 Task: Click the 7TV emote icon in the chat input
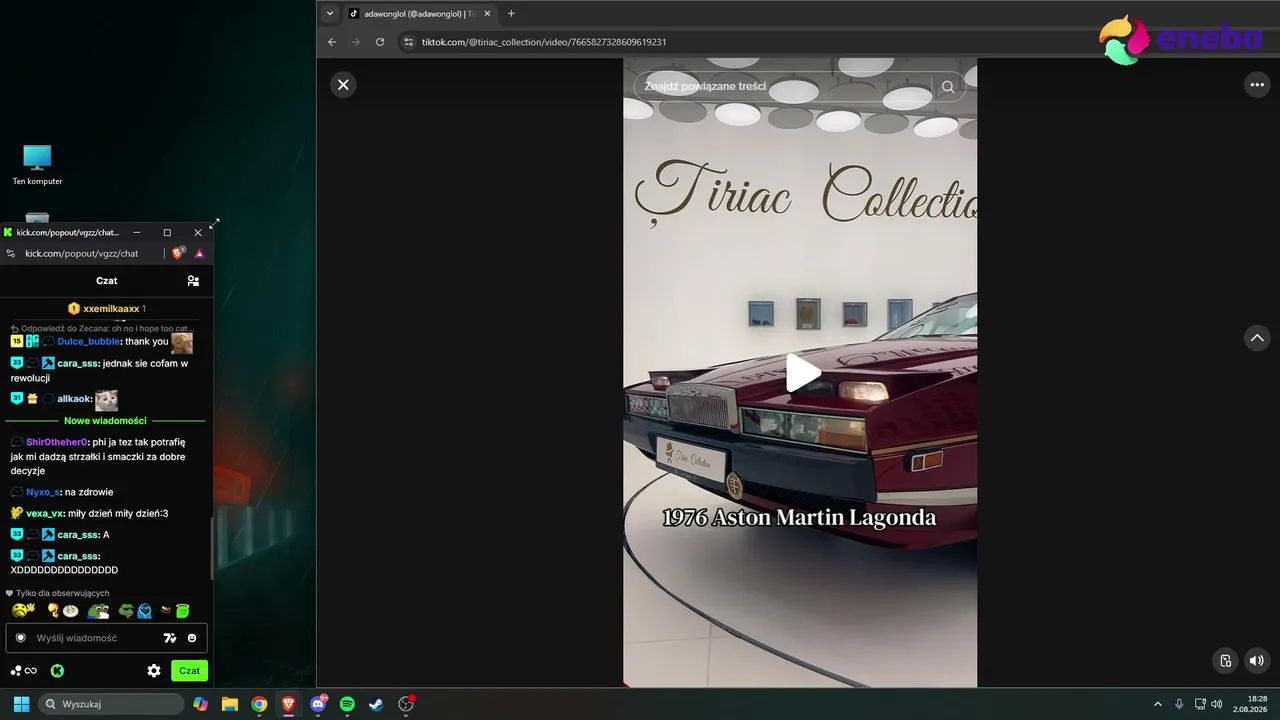coord(170,638)
